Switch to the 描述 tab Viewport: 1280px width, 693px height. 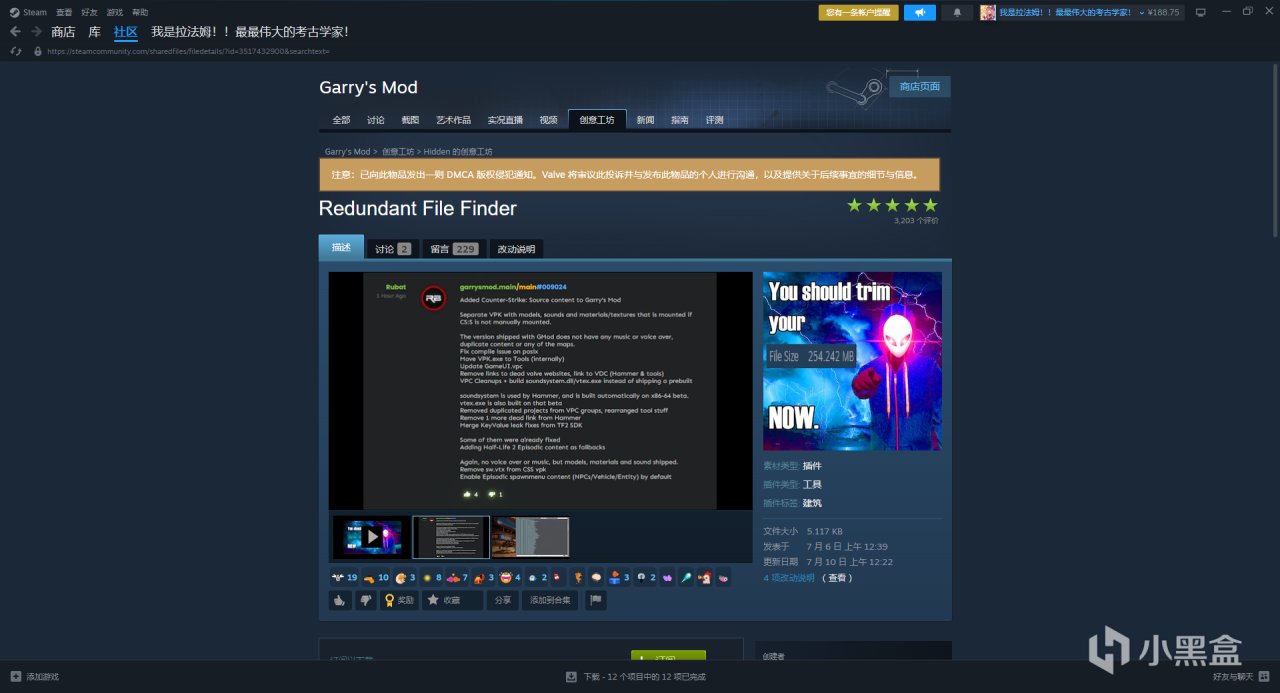pyautogui.click(x=341, y=247)
